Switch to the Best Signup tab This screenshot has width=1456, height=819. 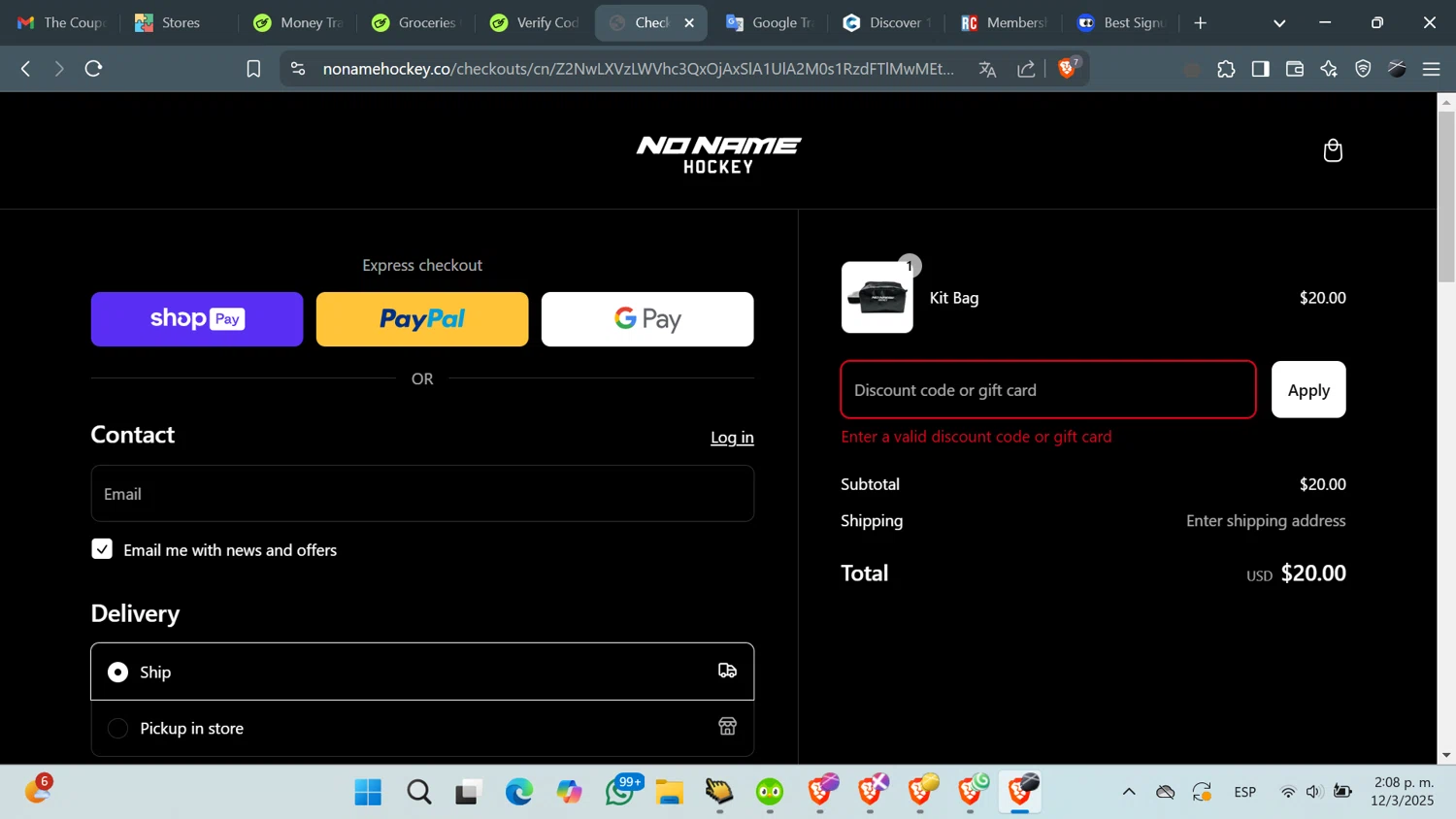(1121, 22)
